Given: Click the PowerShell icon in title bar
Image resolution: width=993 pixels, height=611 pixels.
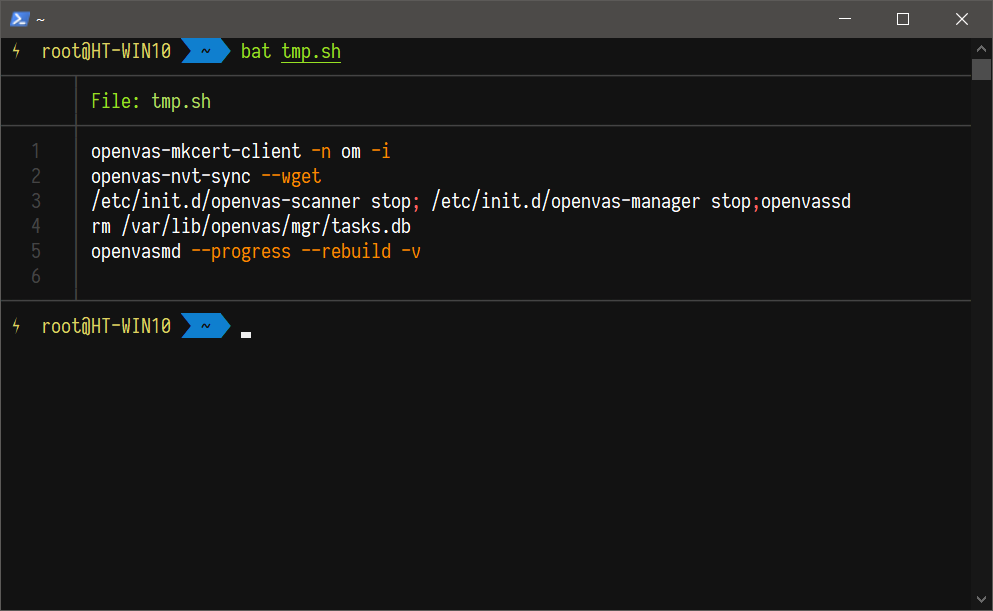Looking at the screenshot, I should [x=19, y=19].
